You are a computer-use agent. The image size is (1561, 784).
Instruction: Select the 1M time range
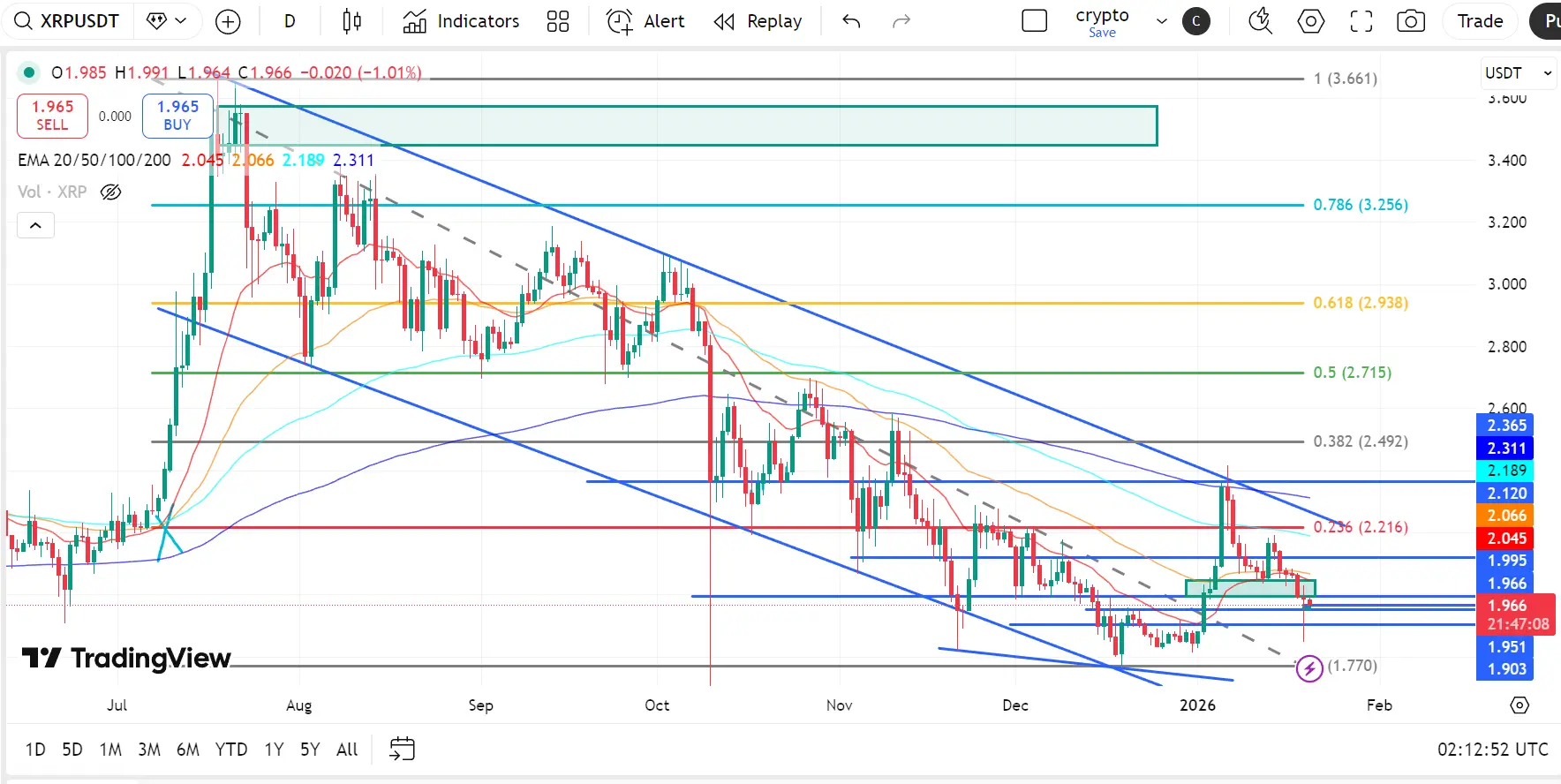(110, 750)
